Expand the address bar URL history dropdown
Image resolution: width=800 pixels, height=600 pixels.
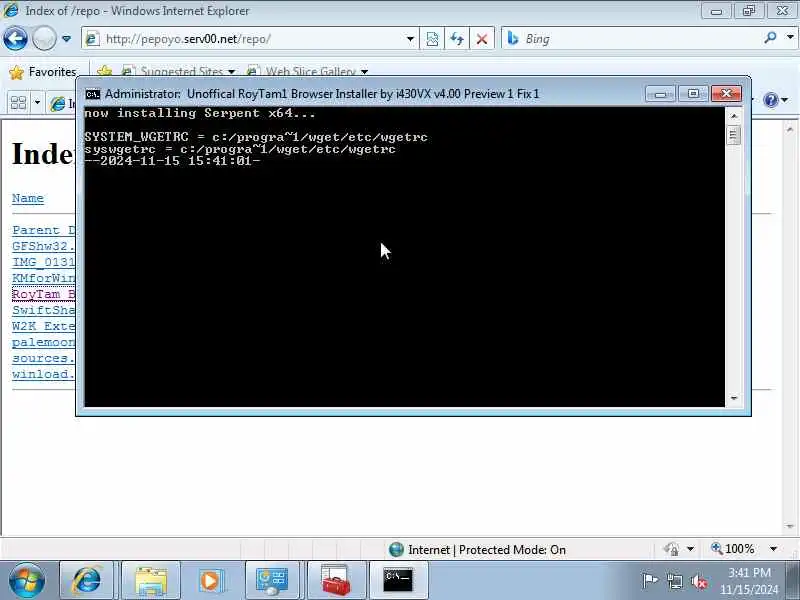click(410, 39)
